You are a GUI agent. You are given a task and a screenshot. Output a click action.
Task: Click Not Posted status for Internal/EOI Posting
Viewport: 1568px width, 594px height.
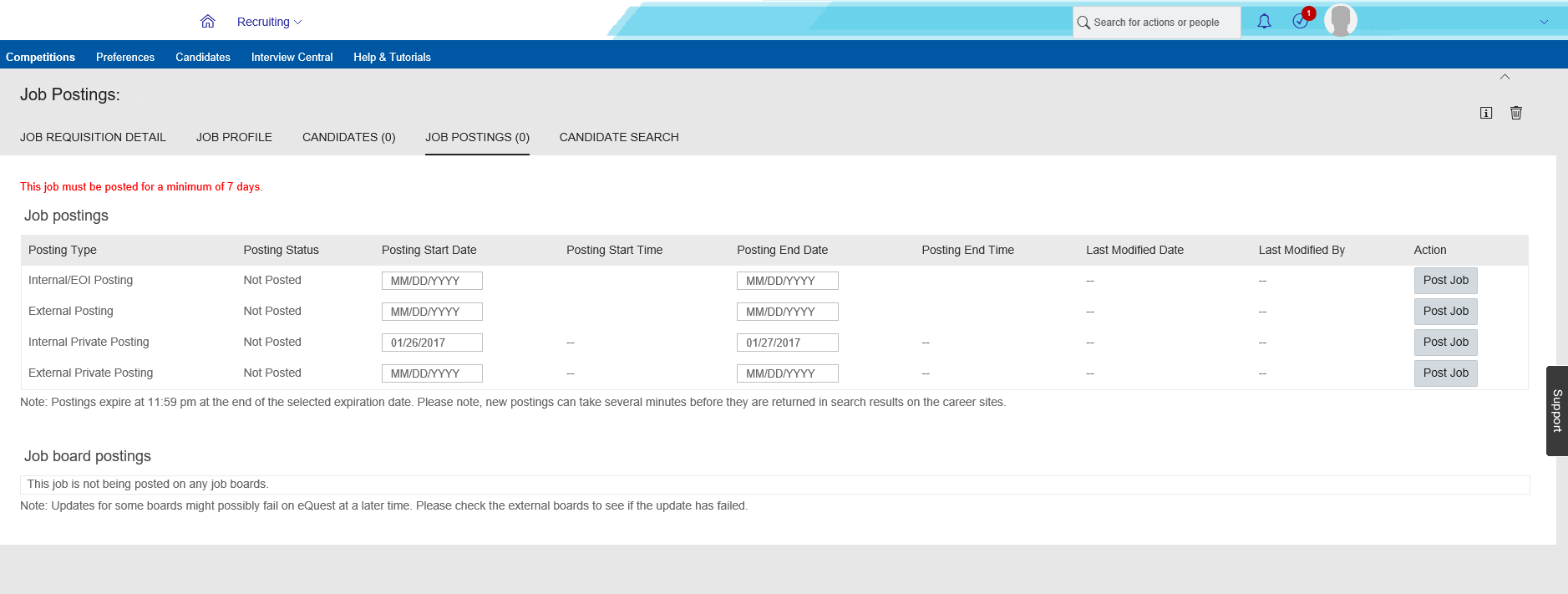tap(272, 280)
